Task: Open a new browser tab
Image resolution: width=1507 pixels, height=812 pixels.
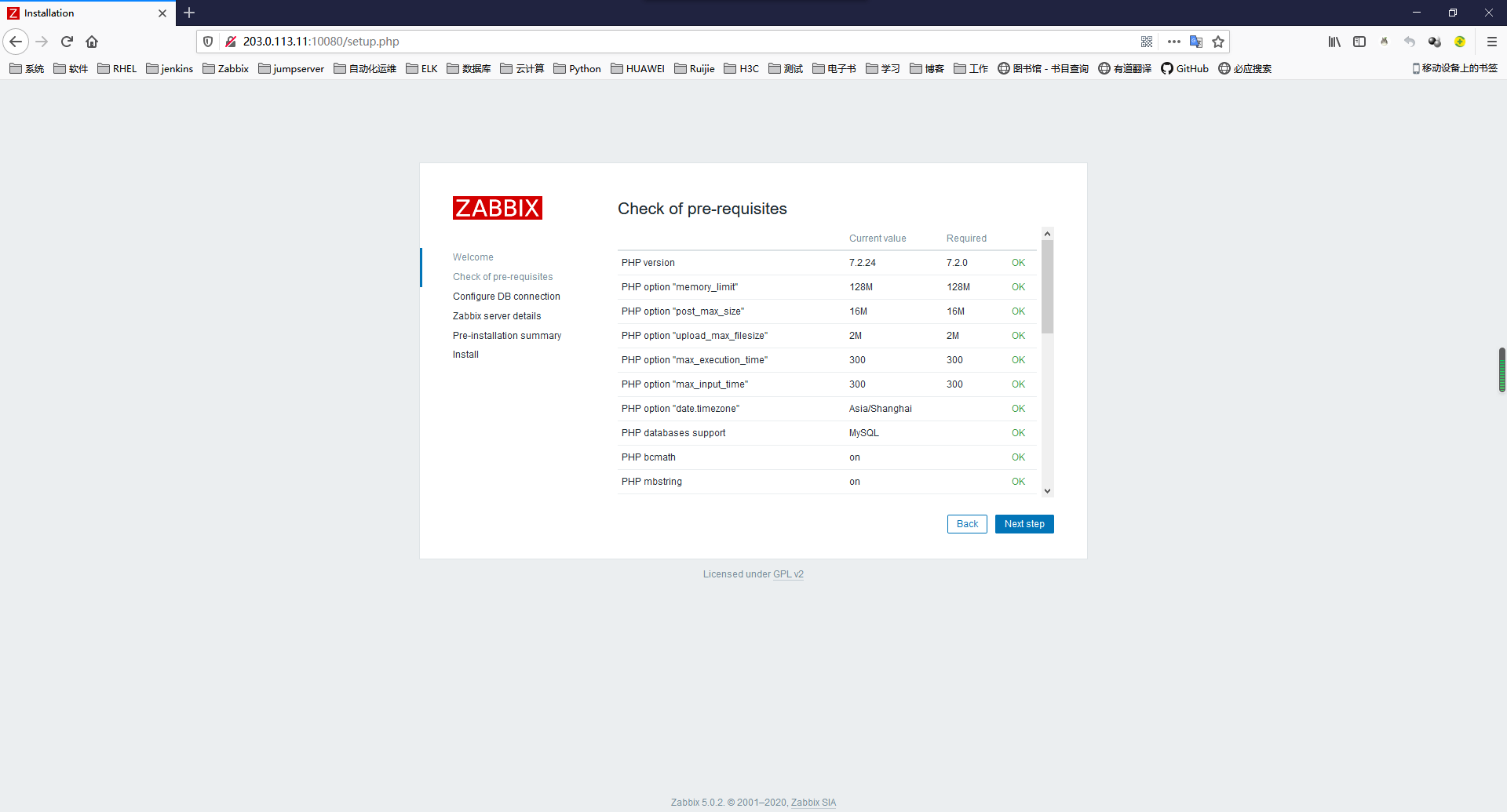Action: coord(189,13)
